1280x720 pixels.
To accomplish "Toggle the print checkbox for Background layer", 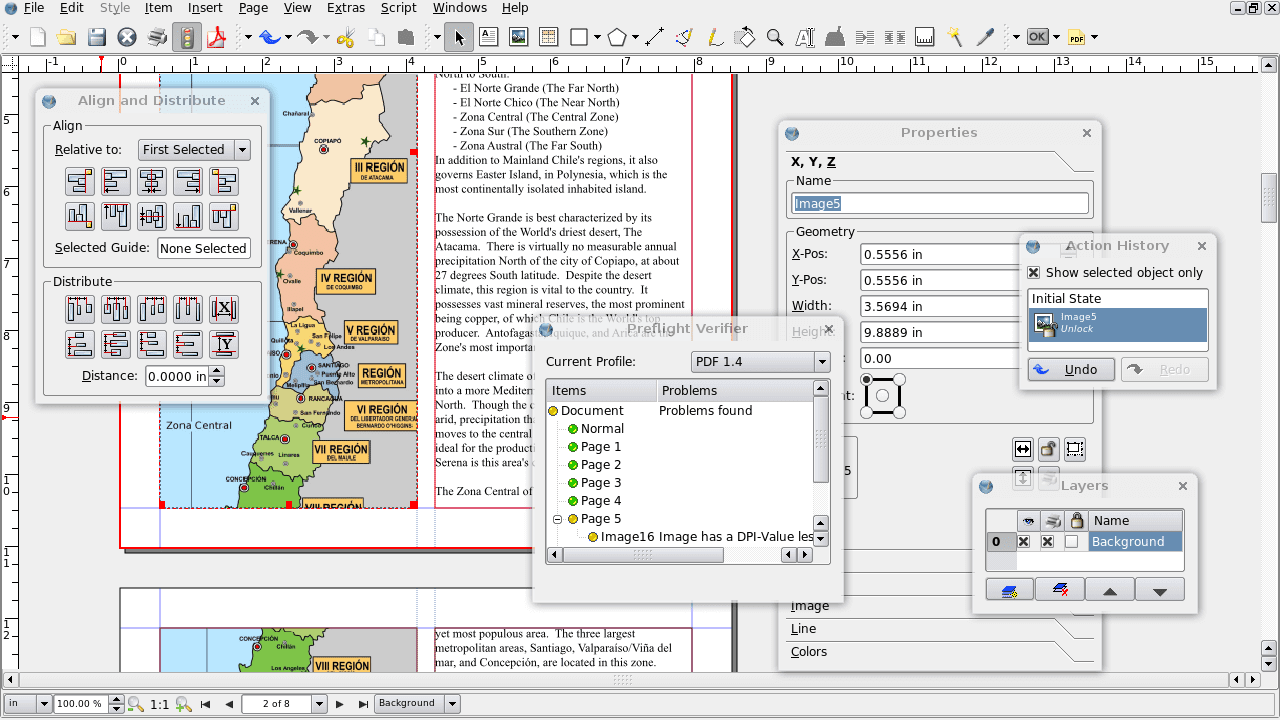I will [1048, 541].
